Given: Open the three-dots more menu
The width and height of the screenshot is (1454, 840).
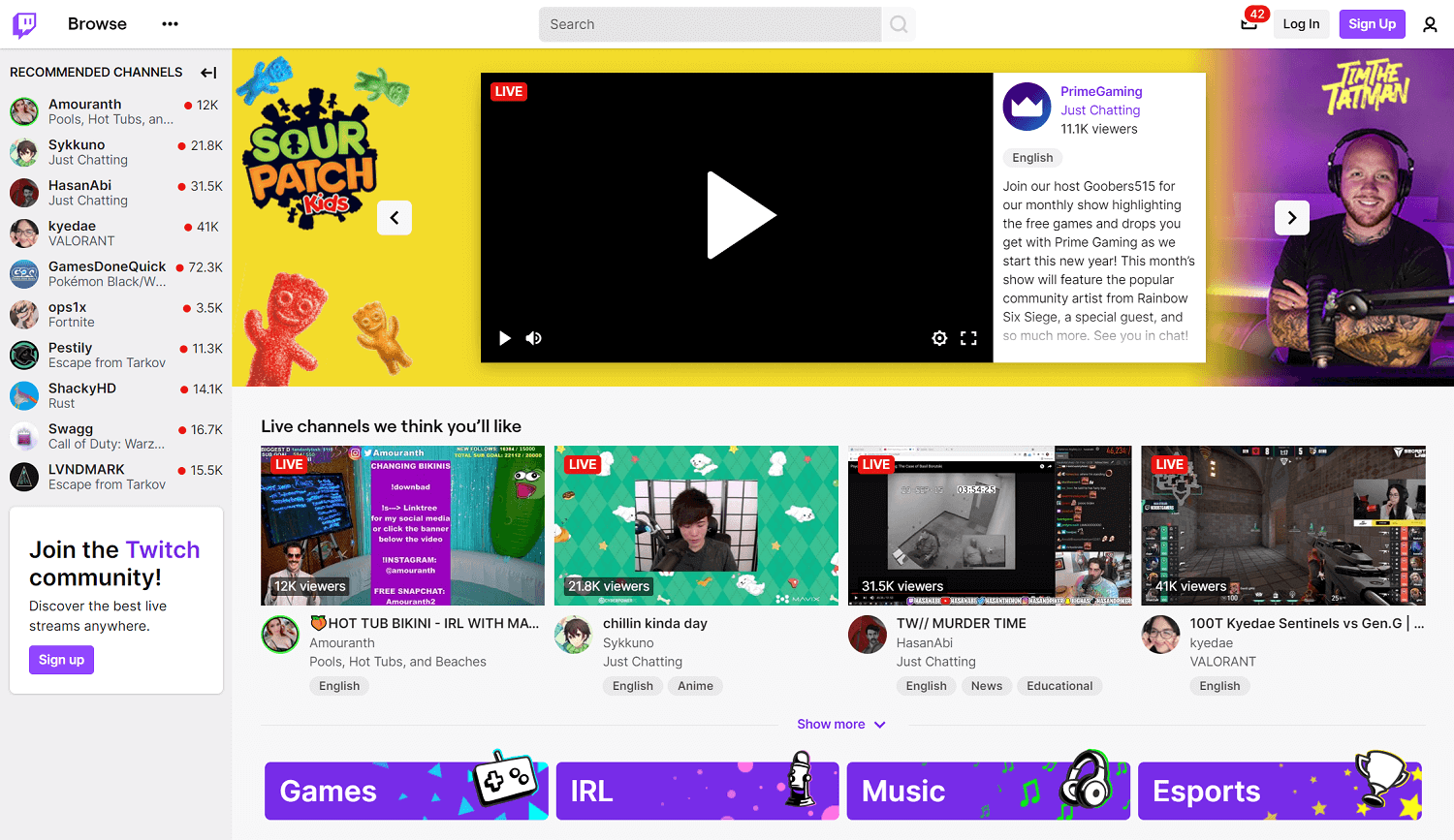Looking at the screenshot, I should click(171, 24).
